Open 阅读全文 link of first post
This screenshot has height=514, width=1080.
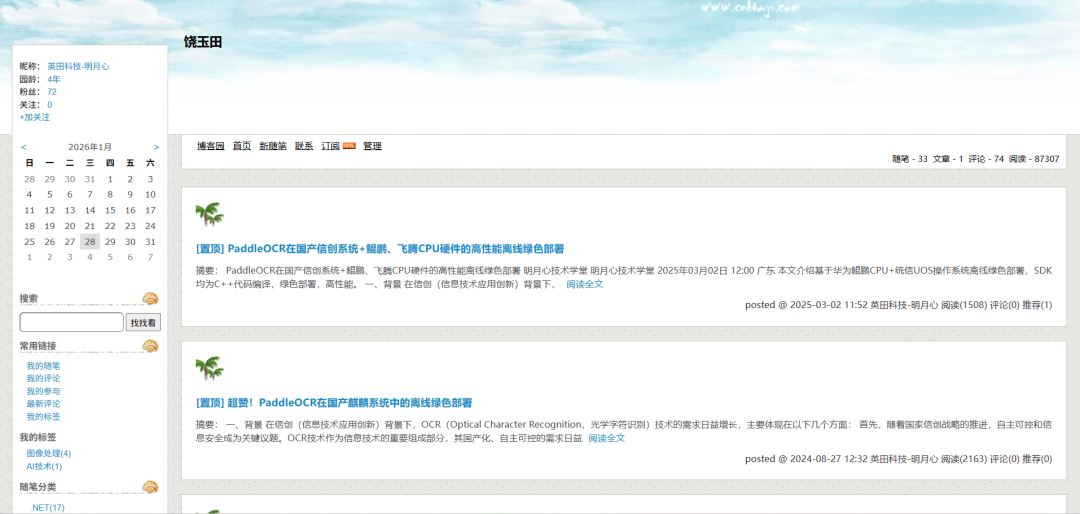585,284
